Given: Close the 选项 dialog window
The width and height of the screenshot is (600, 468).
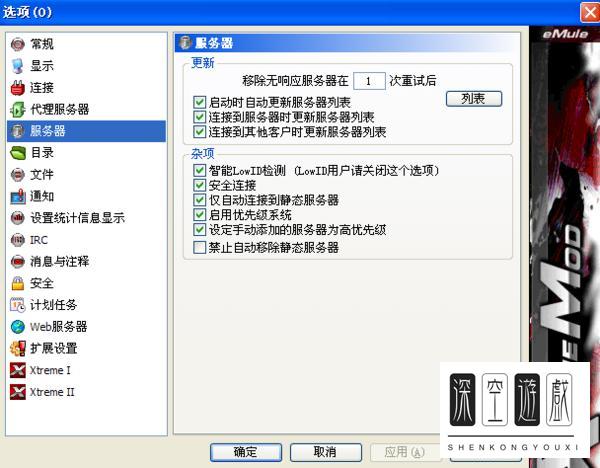Looking at the screenshot, I should pyautogui.click(x=590, y=12).
